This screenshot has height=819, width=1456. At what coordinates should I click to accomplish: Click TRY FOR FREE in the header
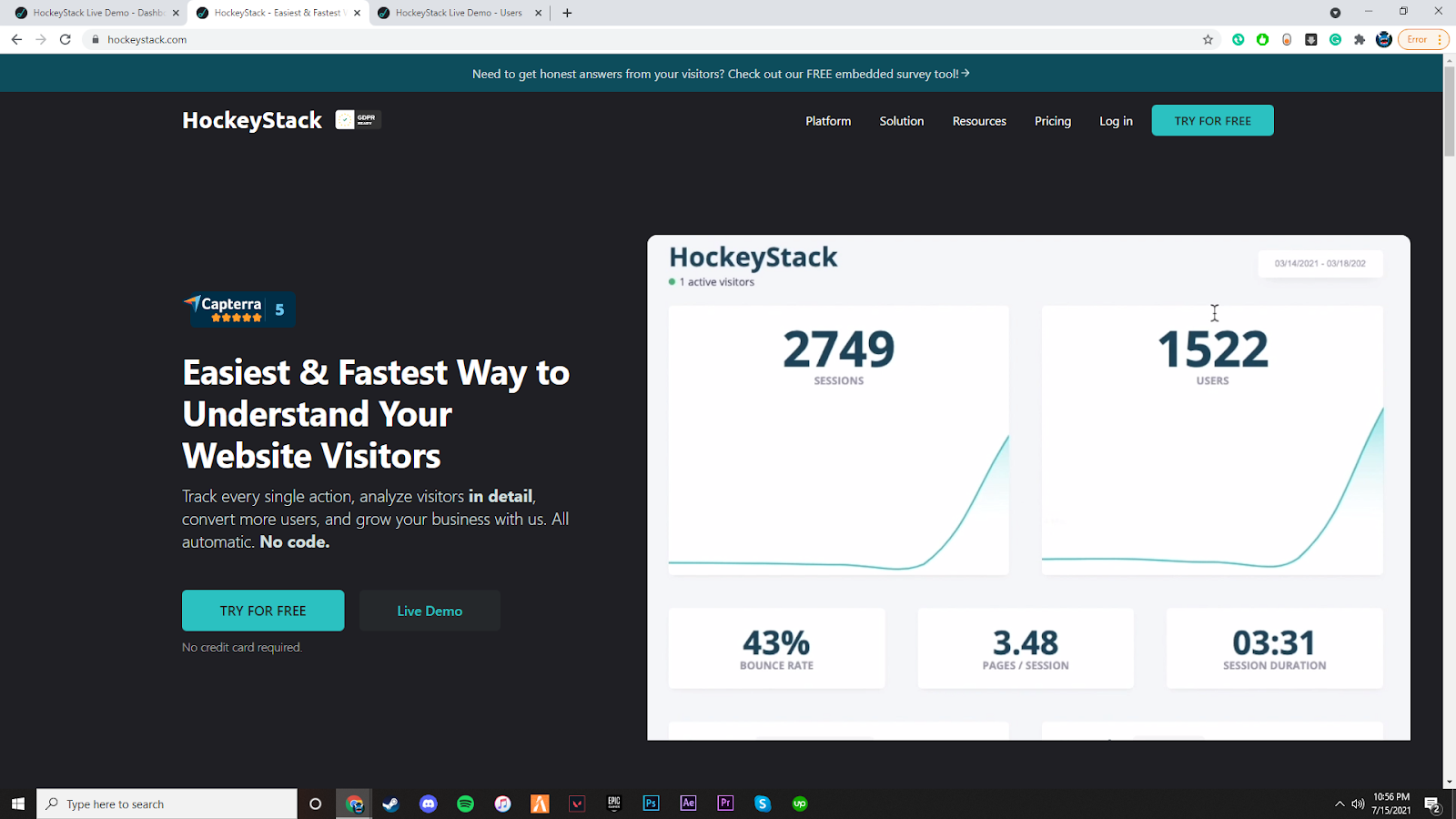click(1212, 121)
